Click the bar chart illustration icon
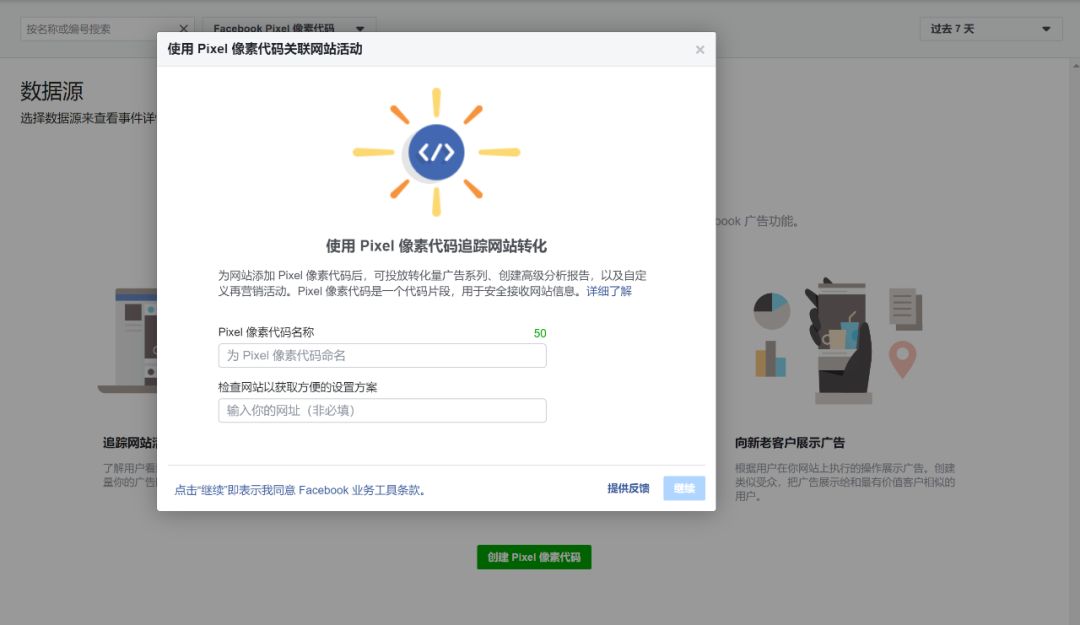1080x625 pixels. (771, 358)
